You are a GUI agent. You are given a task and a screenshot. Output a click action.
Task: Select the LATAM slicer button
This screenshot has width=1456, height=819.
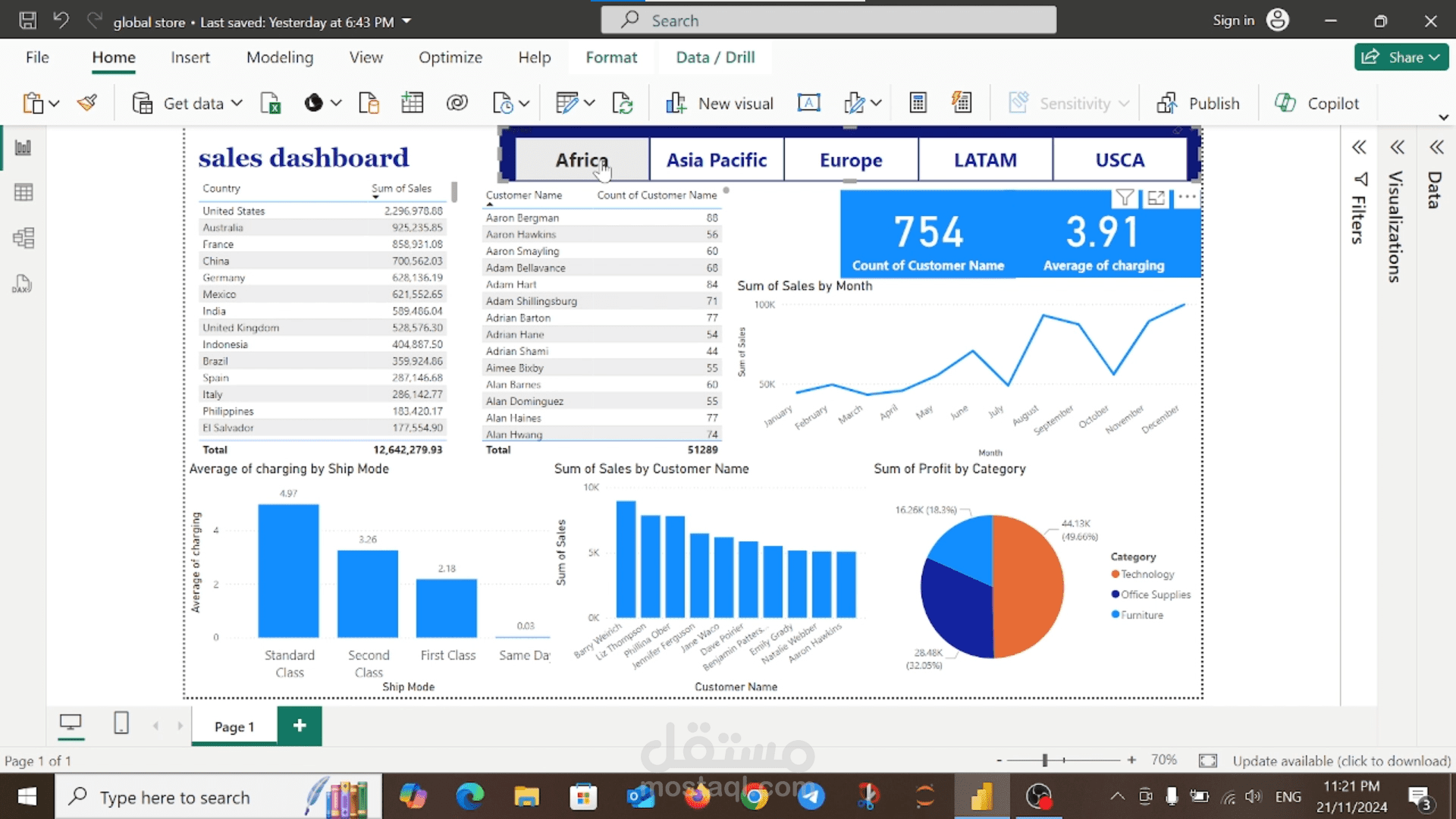point(985,160)
